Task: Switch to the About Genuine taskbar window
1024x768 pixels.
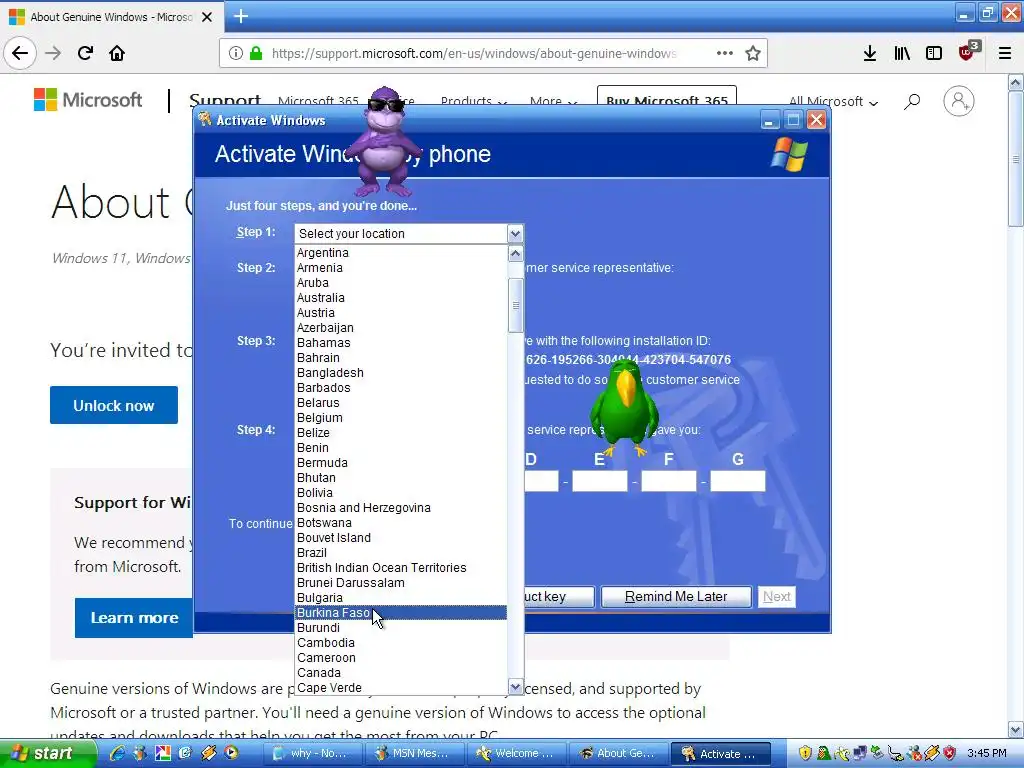Action: [x=618, y=754]
